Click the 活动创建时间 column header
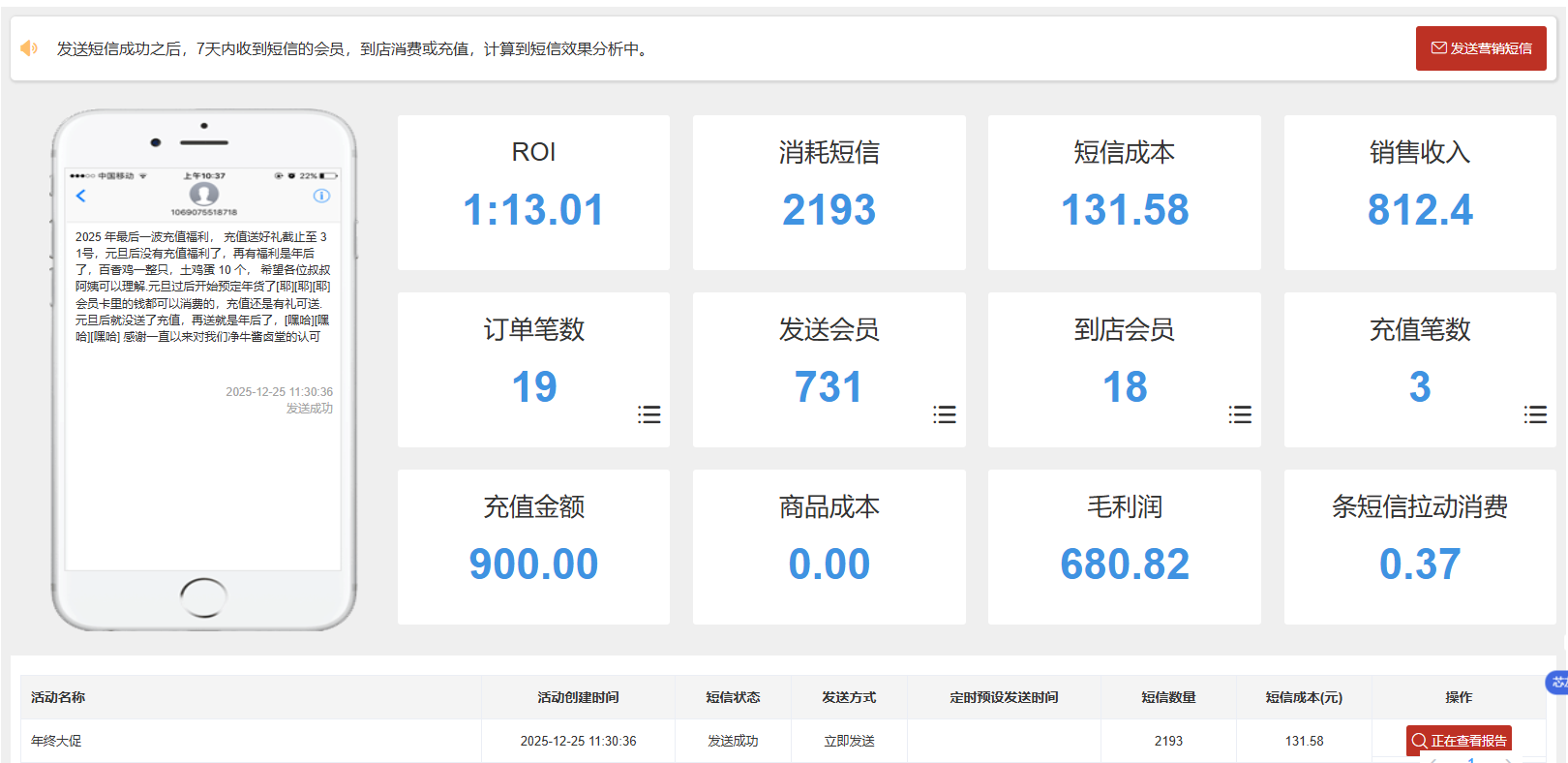Image resolution: width=1568 pixels, height=763 pixels. [578, 697]
